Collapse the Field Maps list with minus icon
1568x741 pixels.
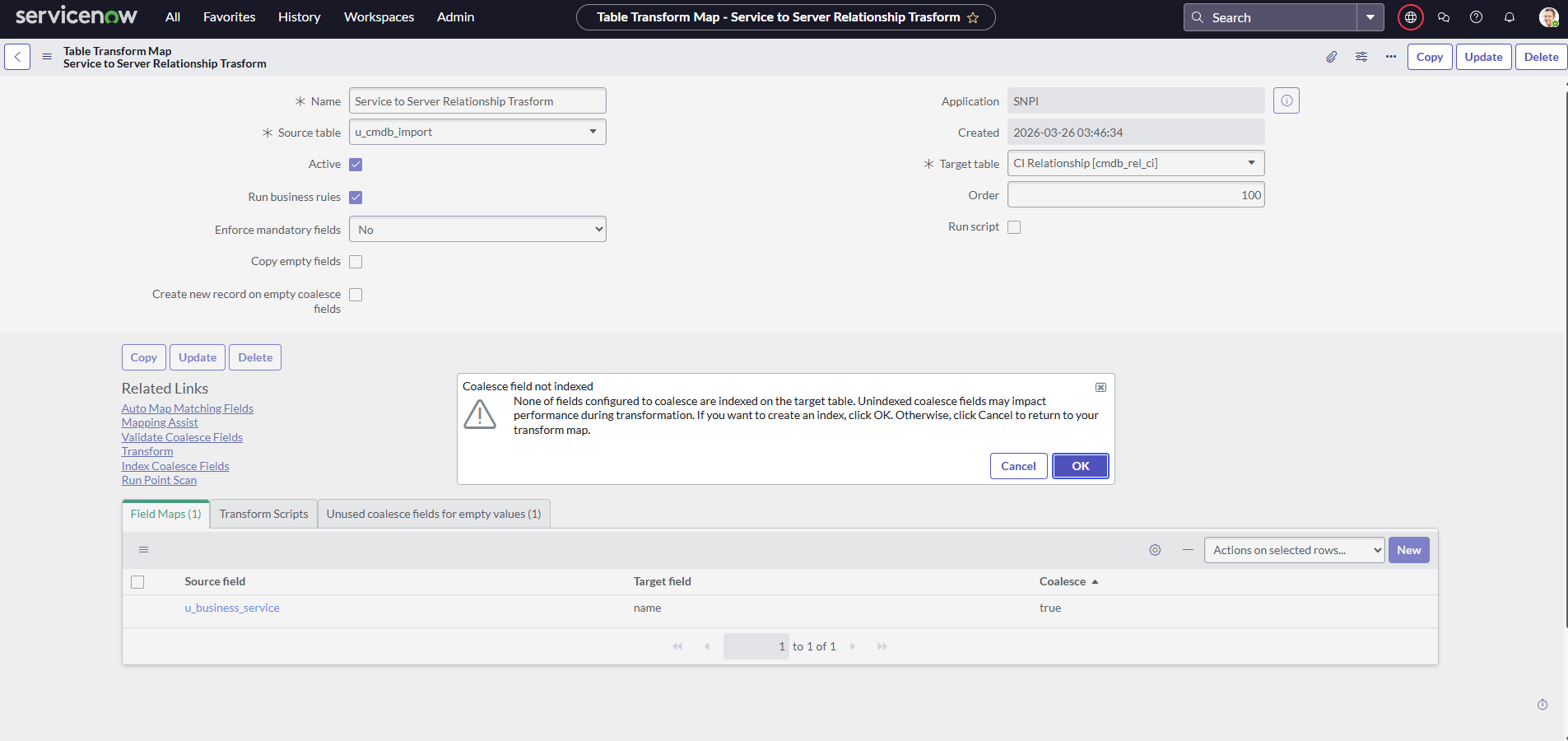point(1188,550)
